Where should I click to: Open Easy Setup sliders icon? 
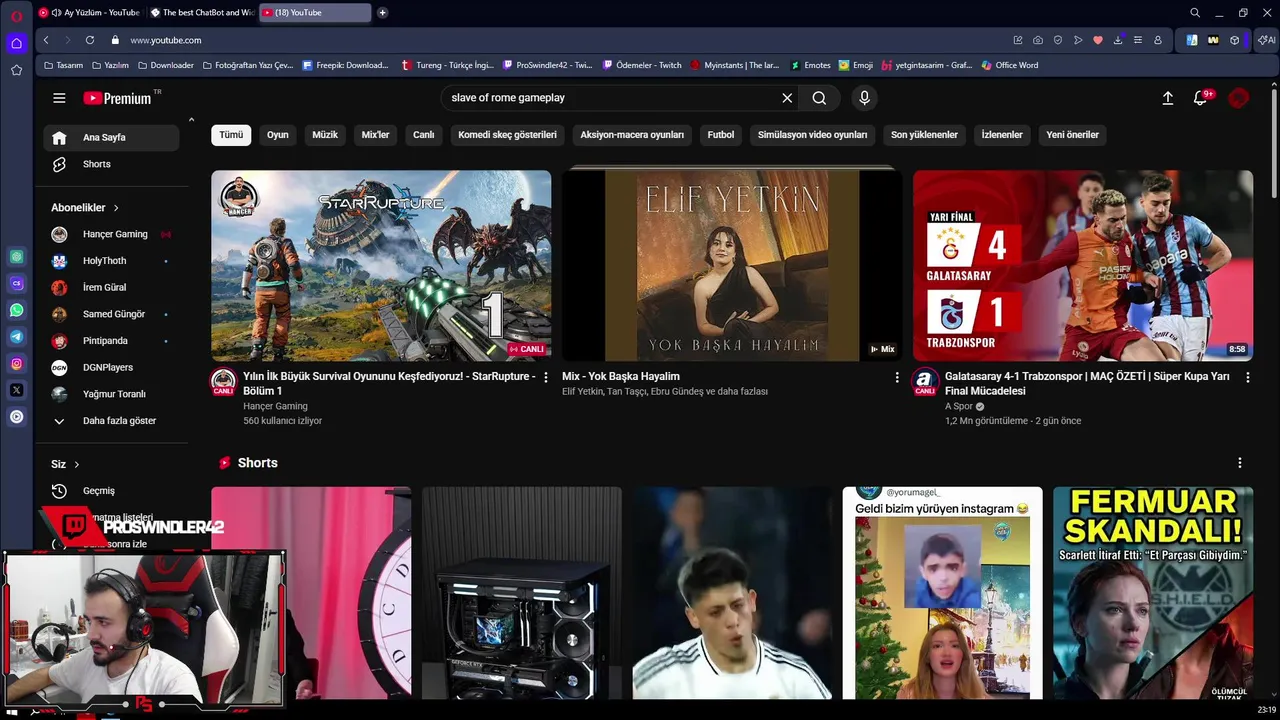pos(1138,40)
